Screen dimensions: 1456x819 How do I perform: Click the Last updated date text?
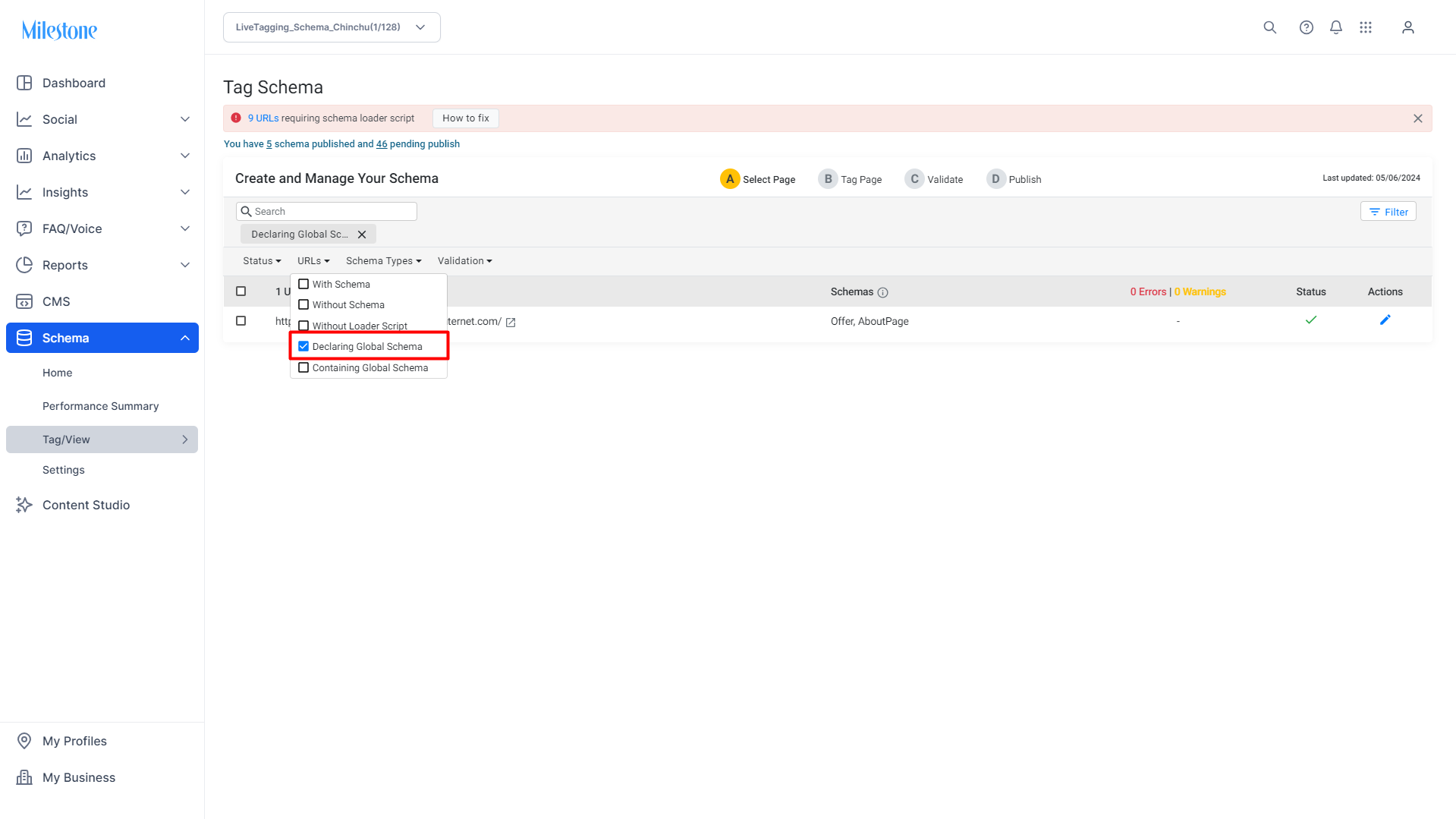pyautogui.click(x=1372, y=178)
